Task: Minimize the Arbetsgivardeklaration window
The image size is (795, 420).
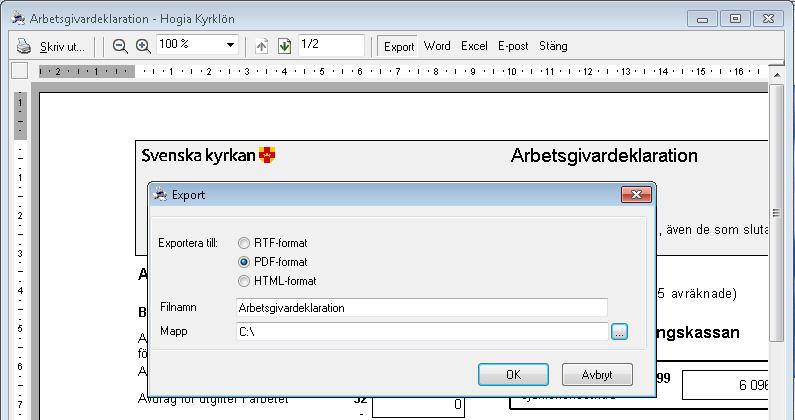Action: pos(702,19)
